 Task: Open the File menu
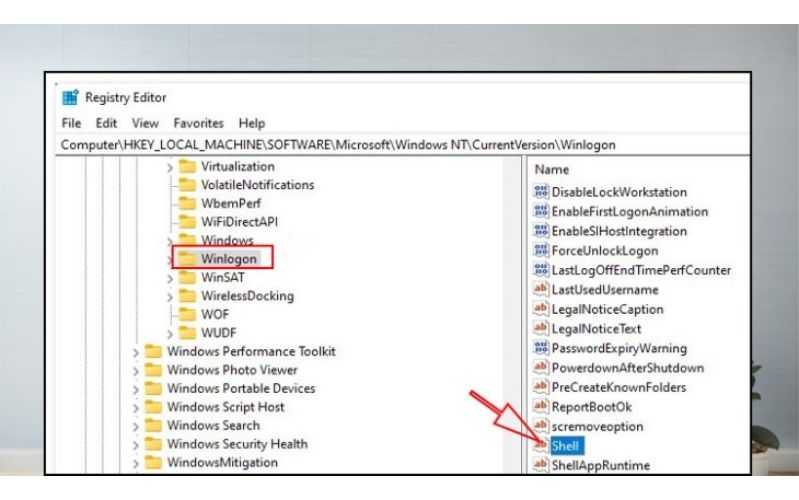tap(71, 123)
